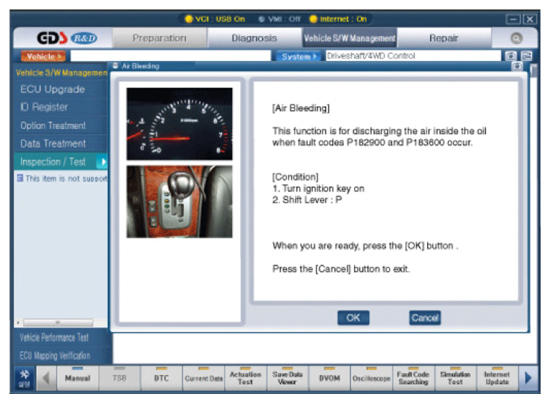Expand the Inspection / Test arrow
The image size is (550, 403).
pos(103,162)
